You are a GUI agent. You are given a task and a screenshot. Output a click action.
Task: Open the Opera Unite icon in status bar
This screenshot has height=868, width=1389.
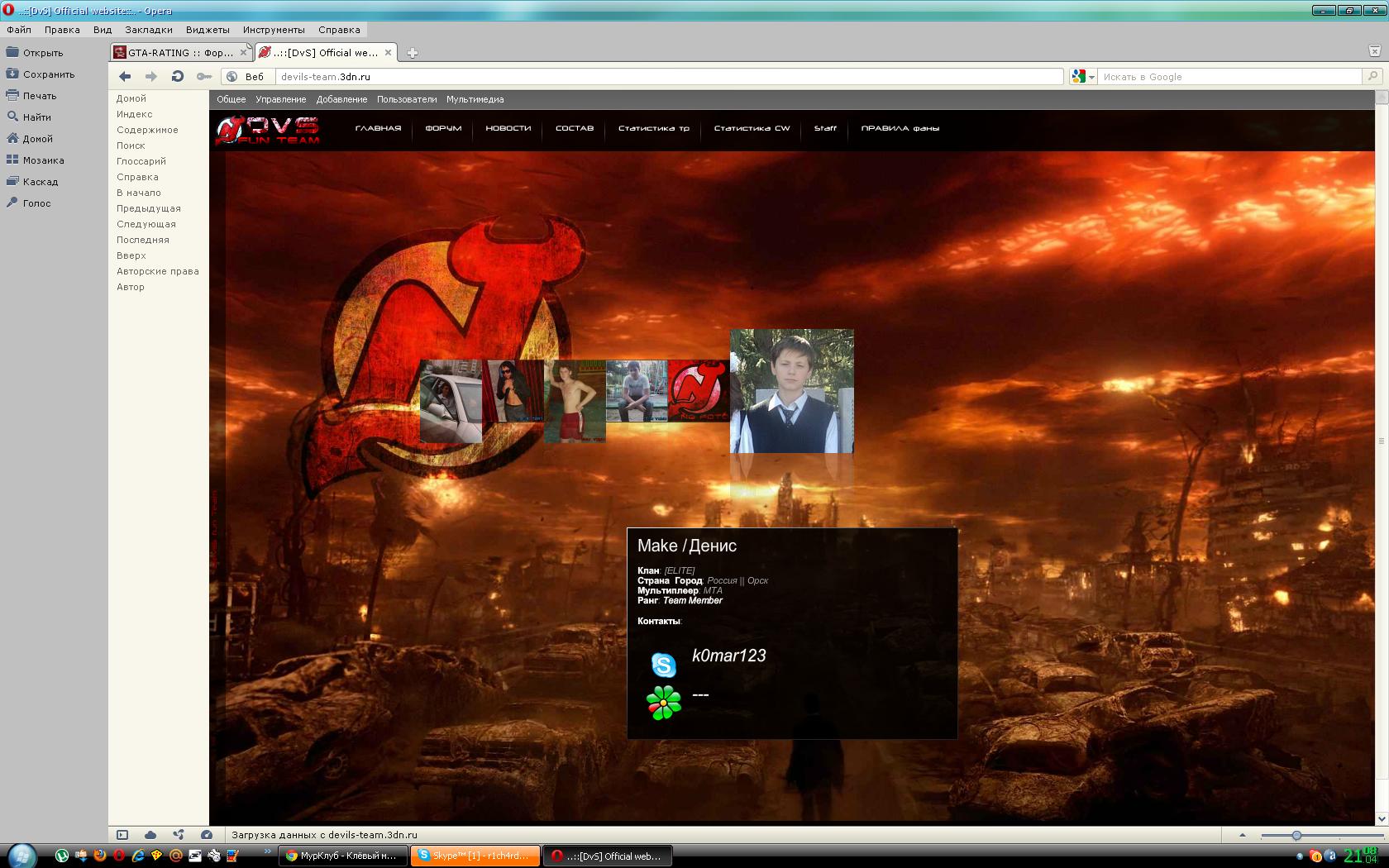(179, 835)
